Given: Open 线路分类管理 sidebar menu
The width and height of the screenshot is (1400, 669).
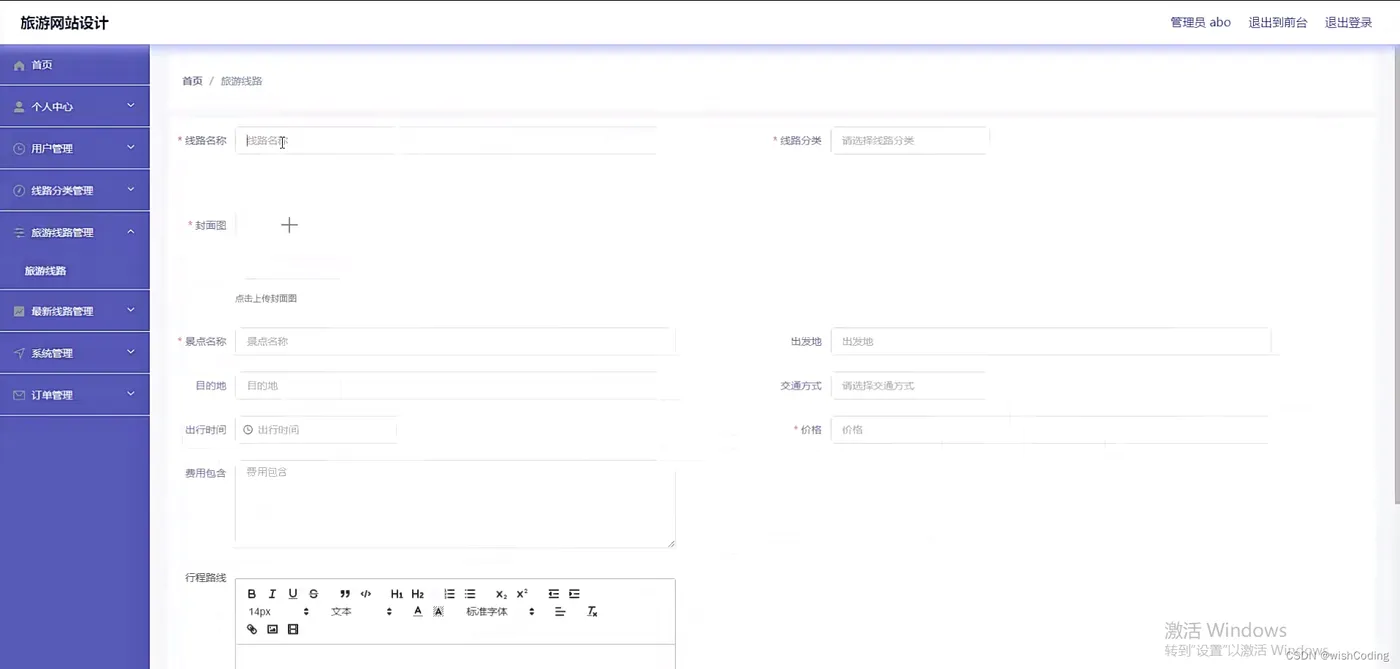Looking at the screenshot, I should click(x=75, y=191).
